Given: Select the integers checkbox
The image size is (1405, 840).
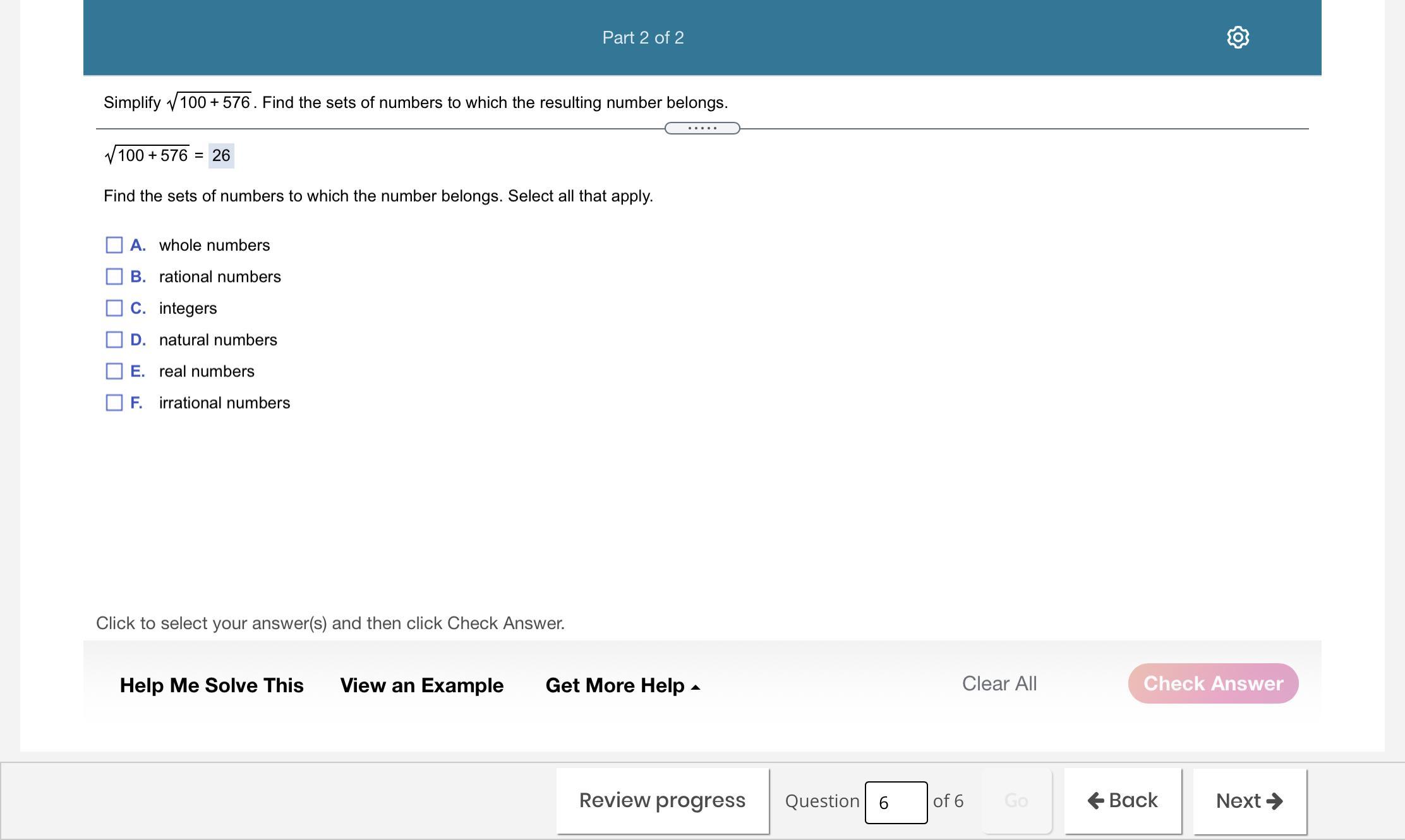Looking at the screenshot, I should tap(114, 308).
